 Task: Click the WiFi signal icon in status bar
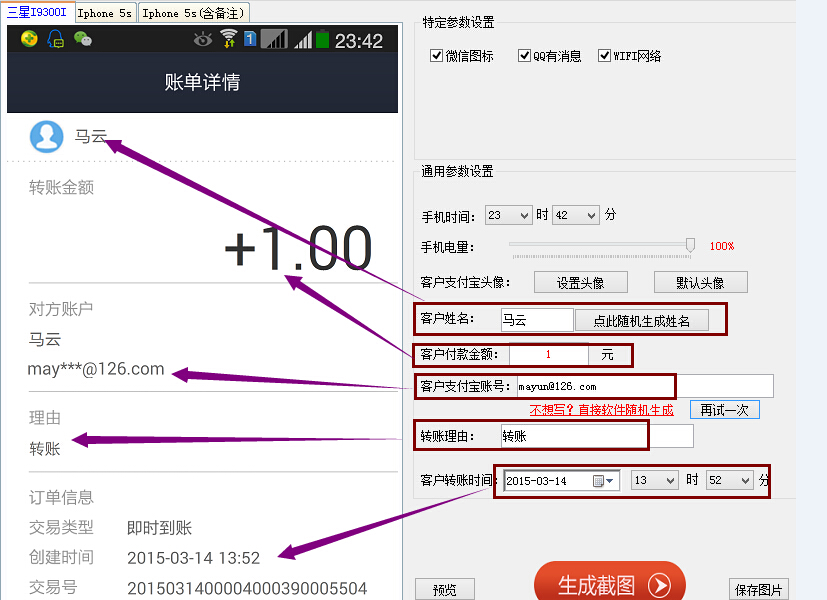click(x=229, y=40)
